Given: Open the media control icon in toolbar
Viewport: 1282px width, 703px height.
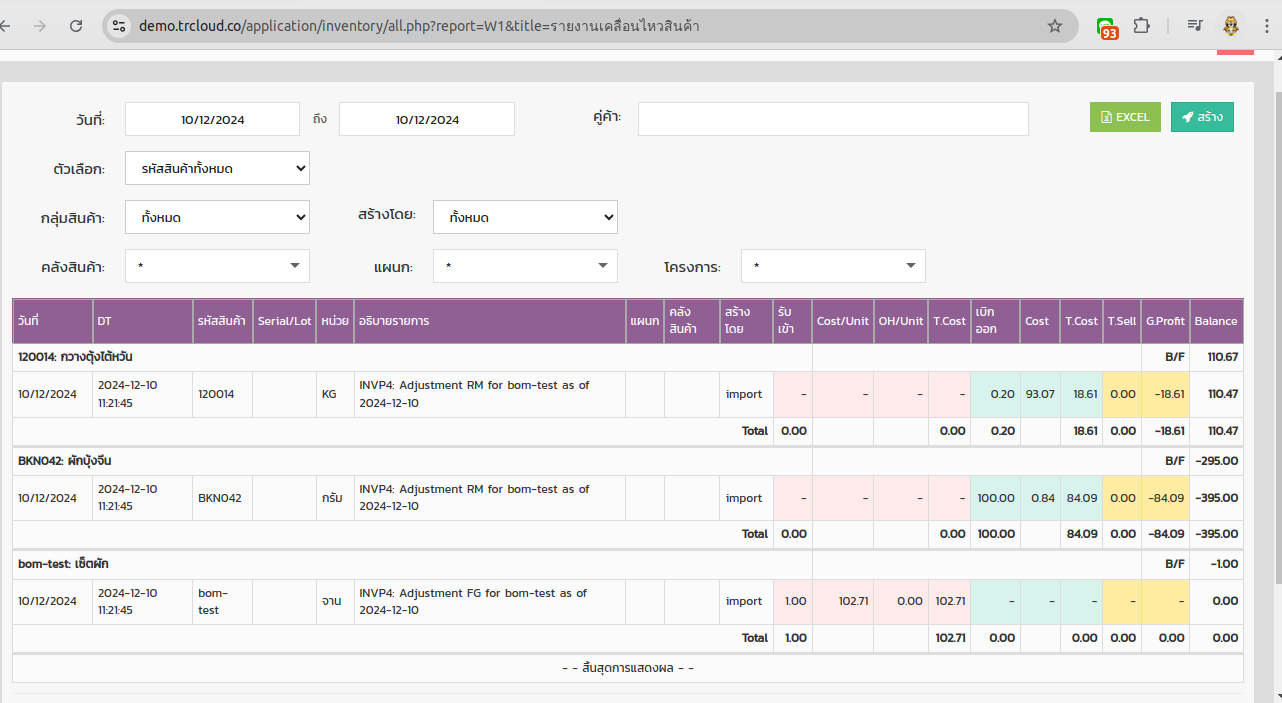Looking at the screenshot, I should pos(1195,26).
